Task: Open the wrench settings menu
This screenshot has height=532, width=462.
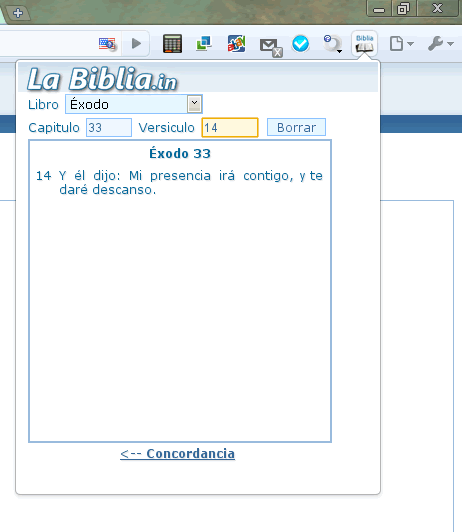Action: [440, 44]
